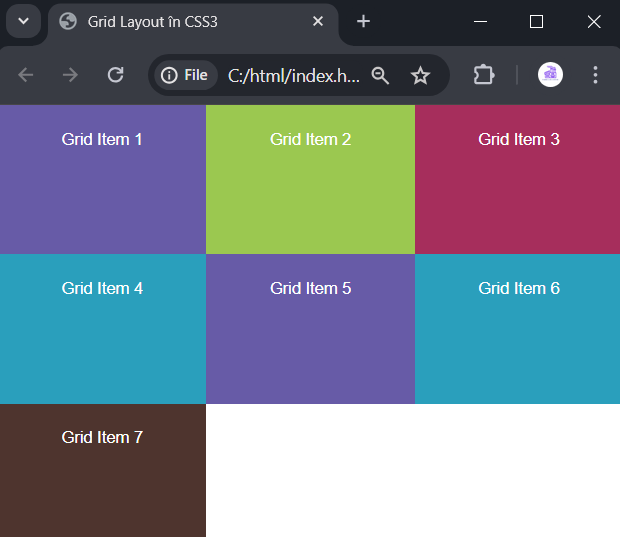Click the browser back arrow
This screenshot has height=537, width=620.
coord(26,75)
